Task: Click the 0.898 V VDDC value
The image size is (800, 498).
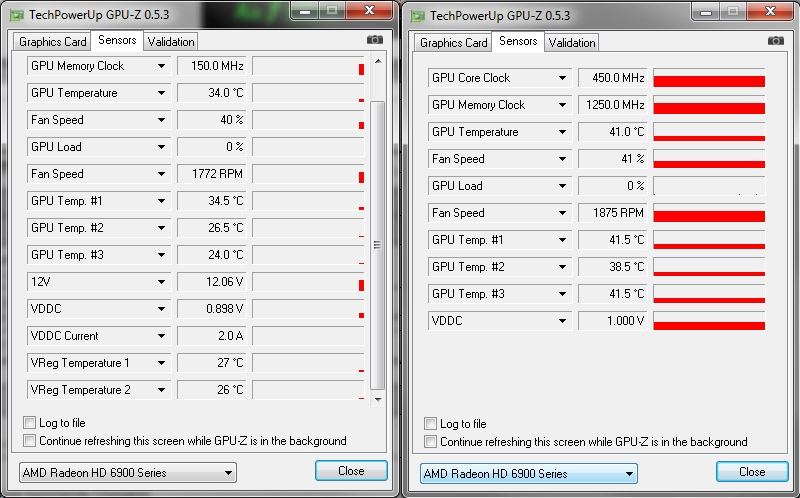Action: coord(212,309)
